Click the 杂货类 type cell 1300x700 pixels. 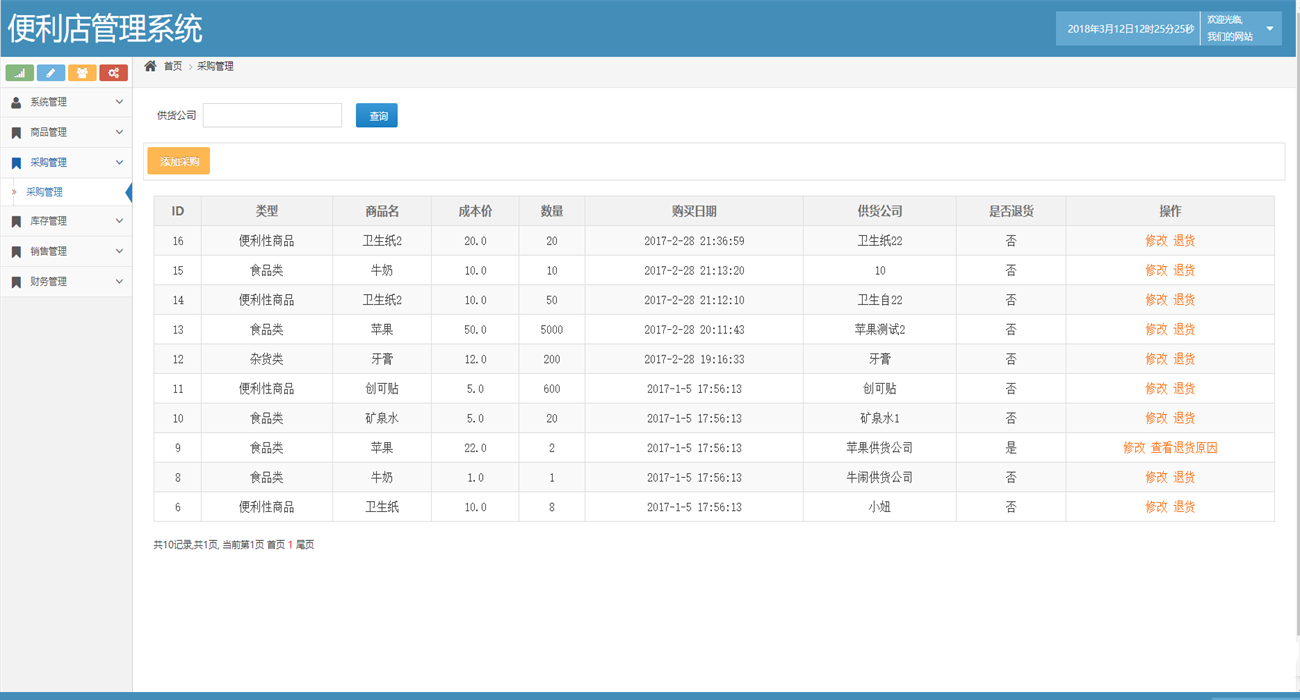pyautogui.click(x=267, y=359)
